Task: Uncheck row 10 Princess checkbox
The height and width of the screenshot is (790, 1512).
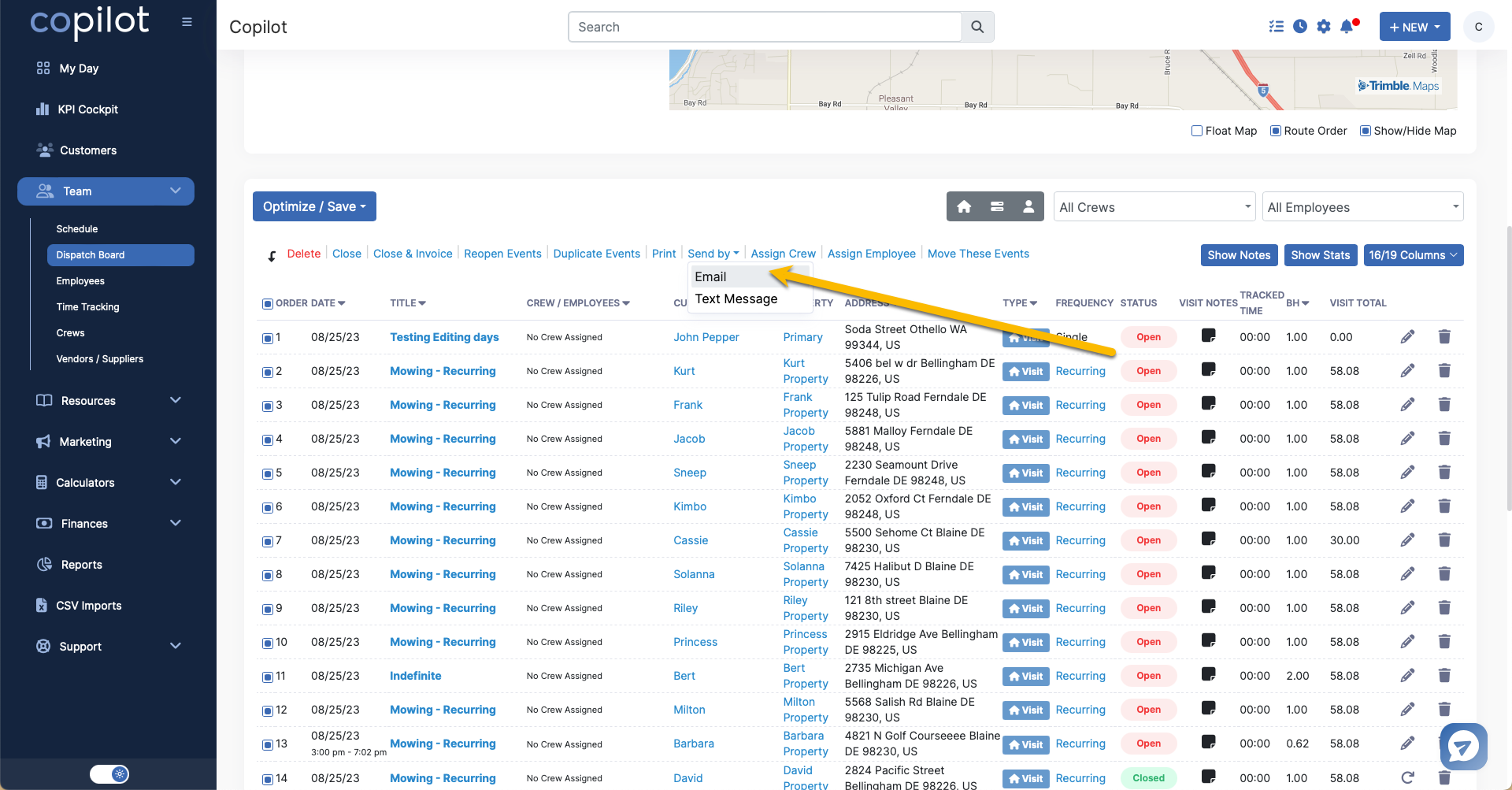Action: 268,643
